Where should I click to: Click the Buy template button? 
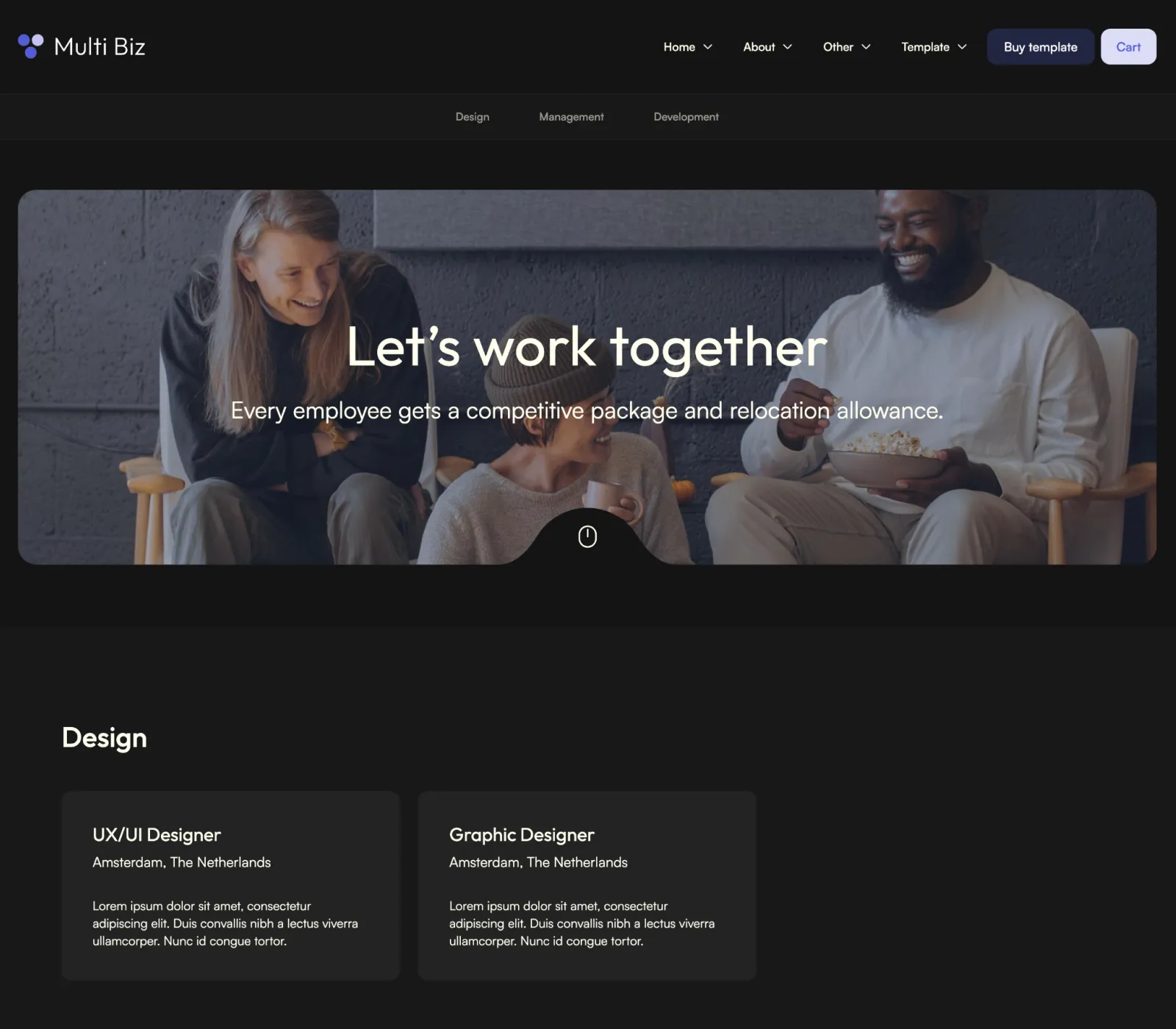pos(1041,47)
